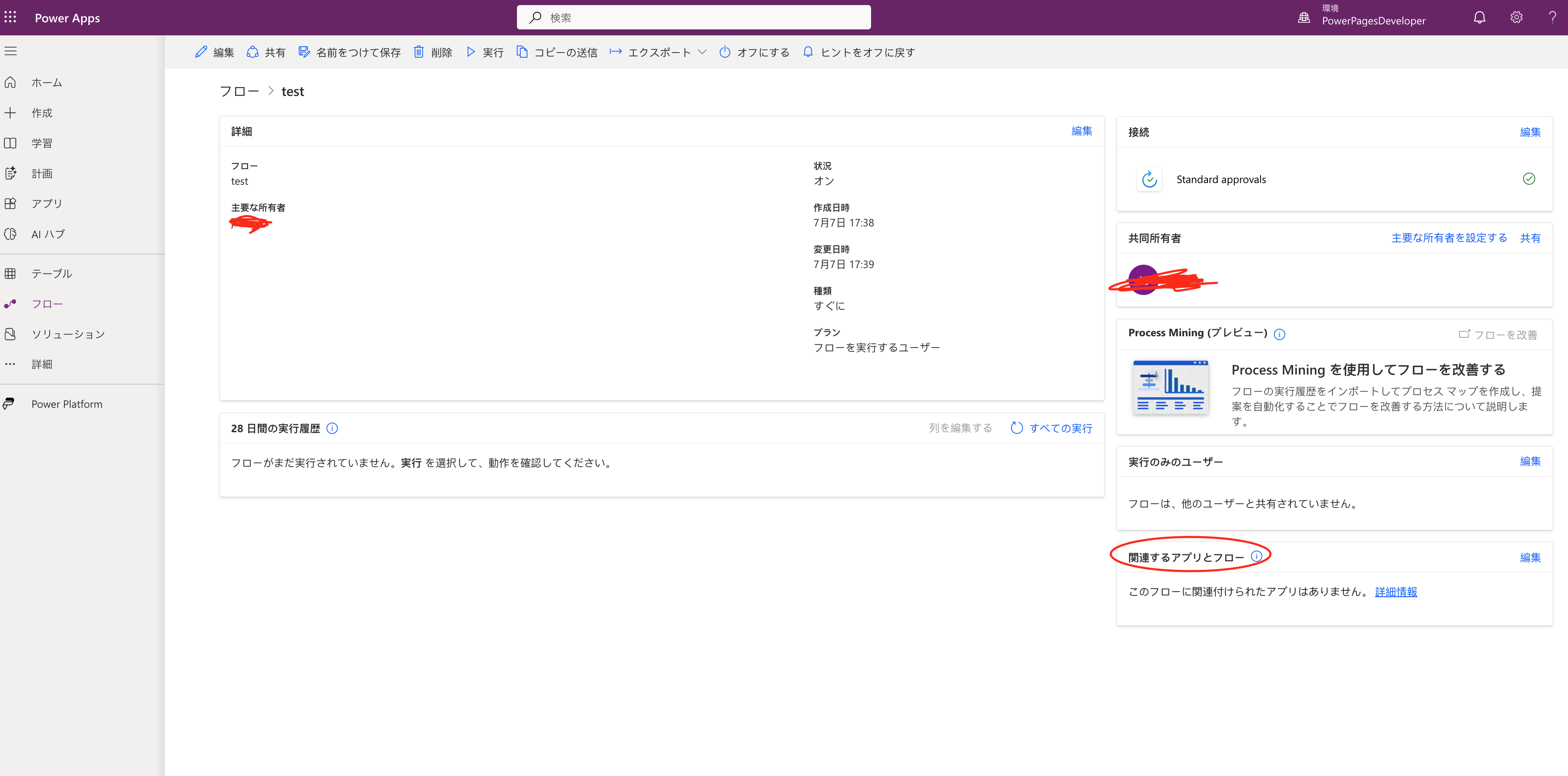Click into the 検索 search field
Screen dimensions: 1568x776
click(x=693, y=17)
